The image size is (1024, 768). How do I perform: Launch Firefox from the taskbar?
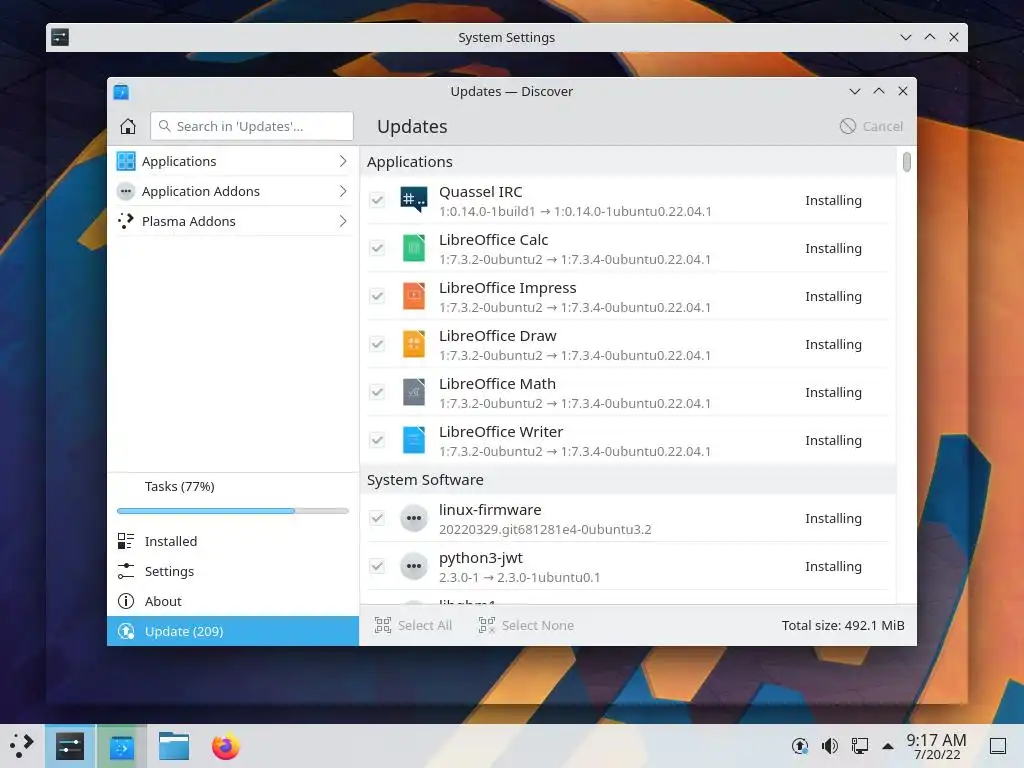tap(226, 746)
